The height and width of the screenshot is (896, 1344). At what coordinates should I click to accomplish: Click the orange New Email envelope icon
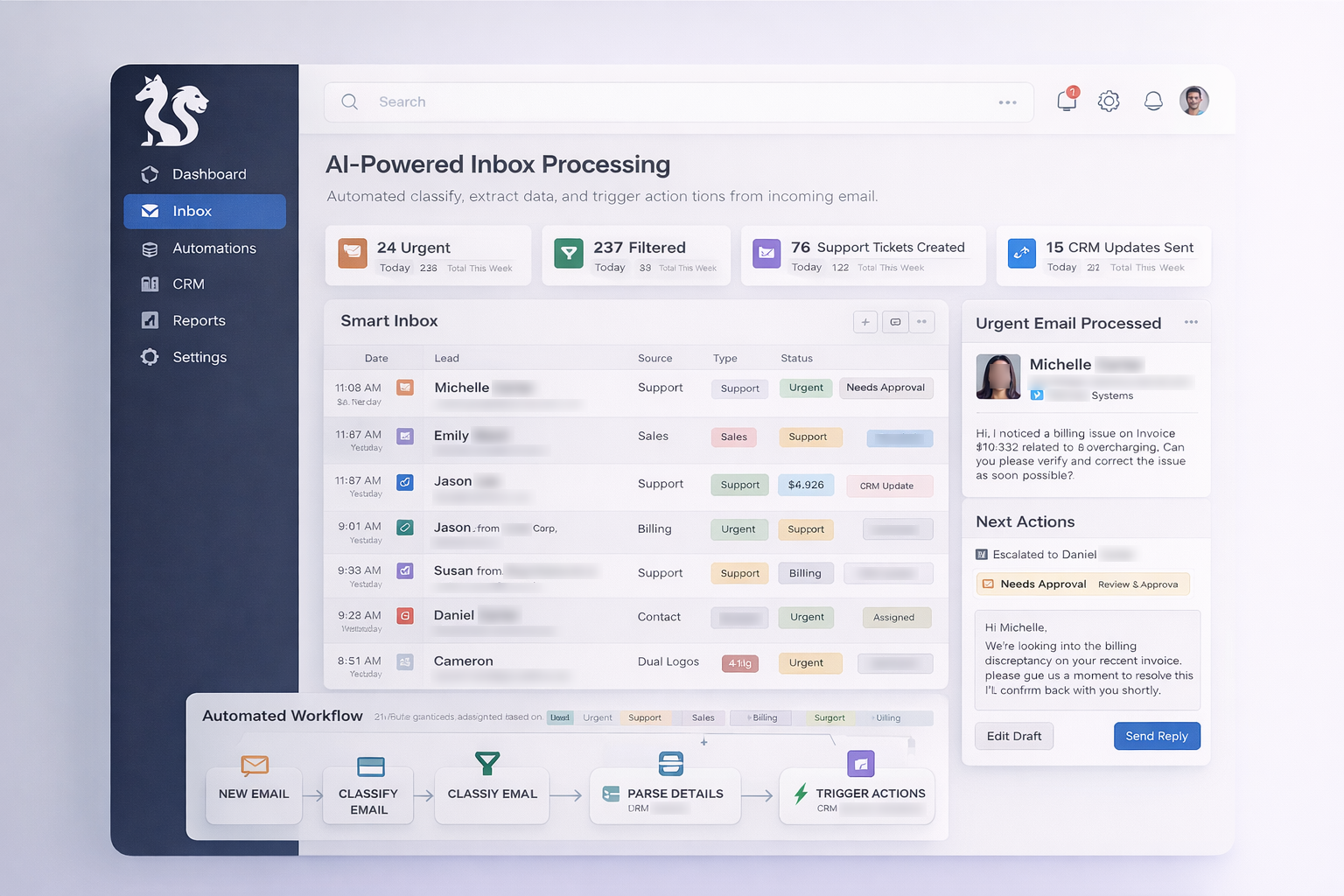coord(255,766)
